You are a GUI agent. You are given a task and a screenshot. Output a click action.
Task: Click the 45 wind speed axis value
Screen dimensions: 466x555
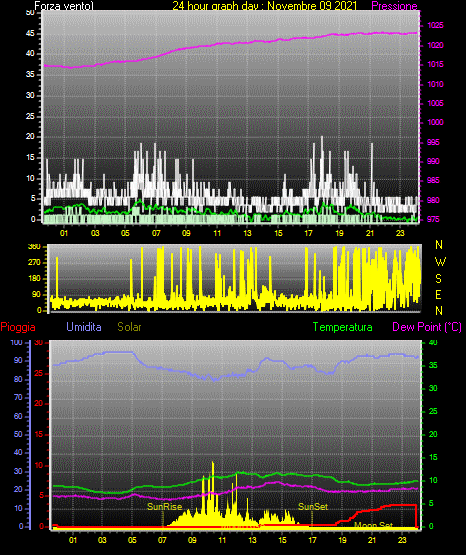[30, 34]
